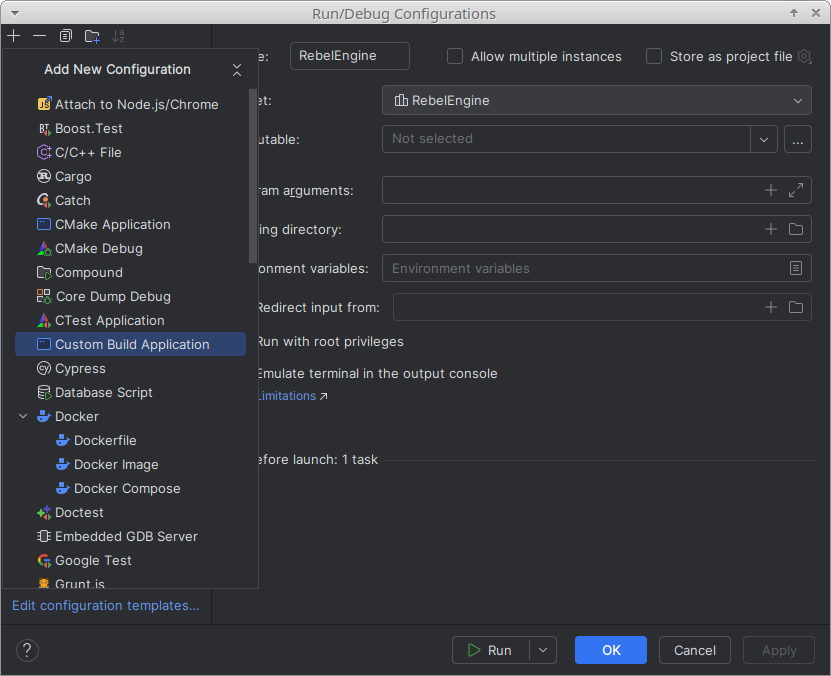Select Boost.Test configuration type
This screenshot has width=831, height=676.
130,128
